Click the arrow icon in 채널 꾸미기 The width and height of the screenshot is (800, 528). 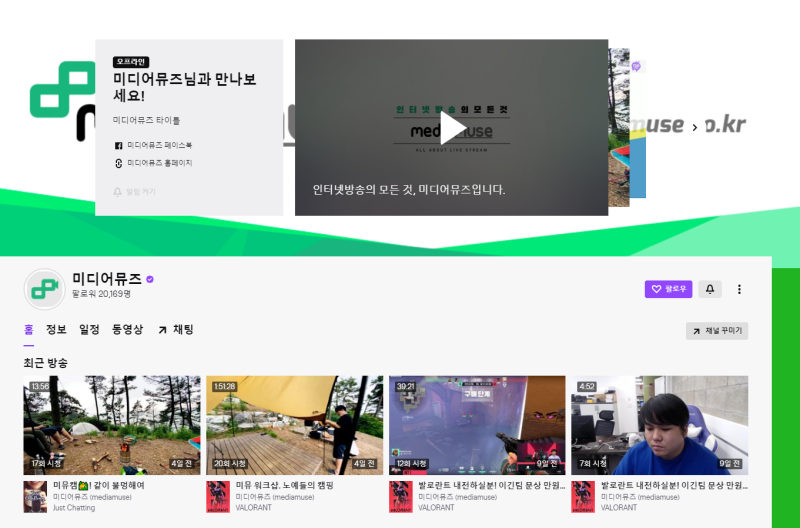point(696,331)
